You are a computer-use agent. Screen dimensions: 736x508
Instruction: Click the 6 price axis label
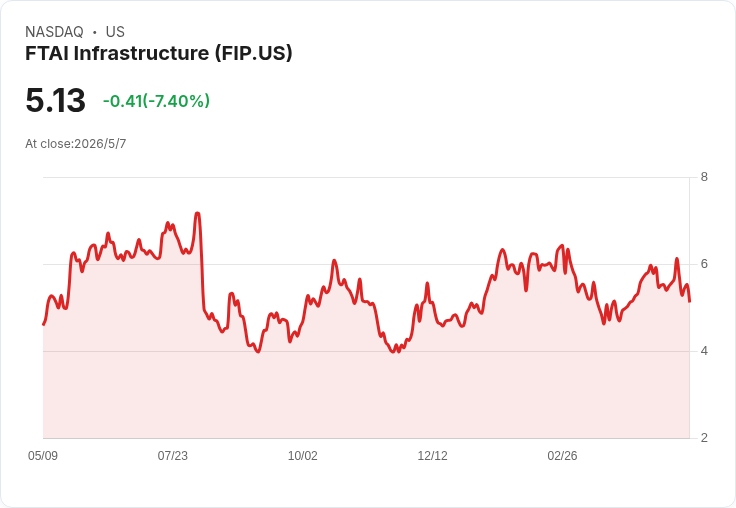(x=704, y=264)
